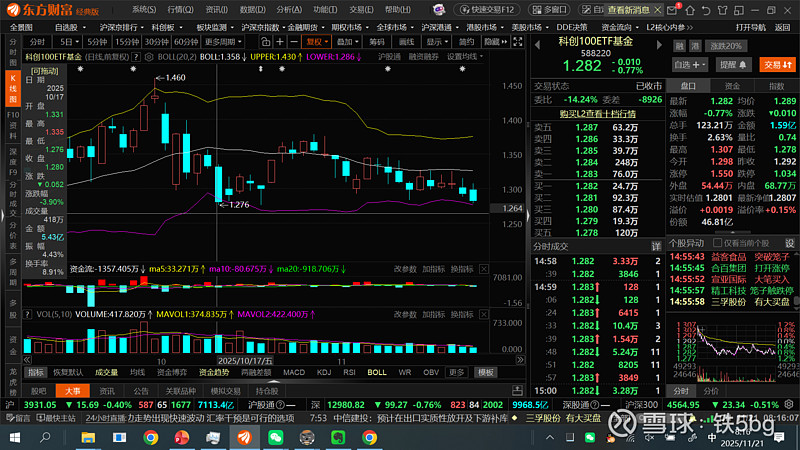Image resolution: width=800 pixels, height=450 pixels.
Task: Toggle the 港 tag button
Action: click(x=695, y=46)
